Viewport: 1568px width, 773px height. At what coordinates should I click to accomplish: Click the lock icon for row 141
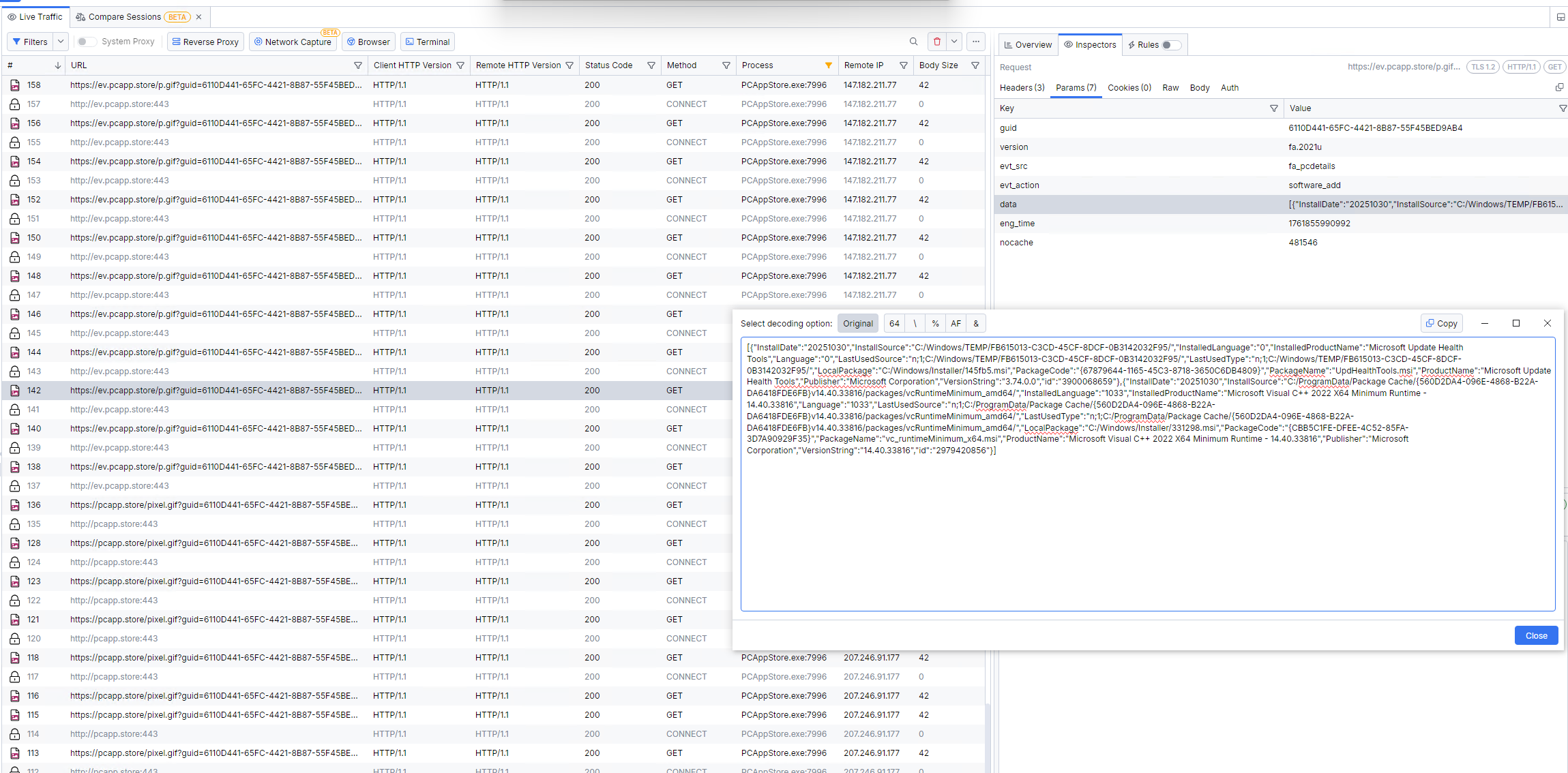point(14,410)
